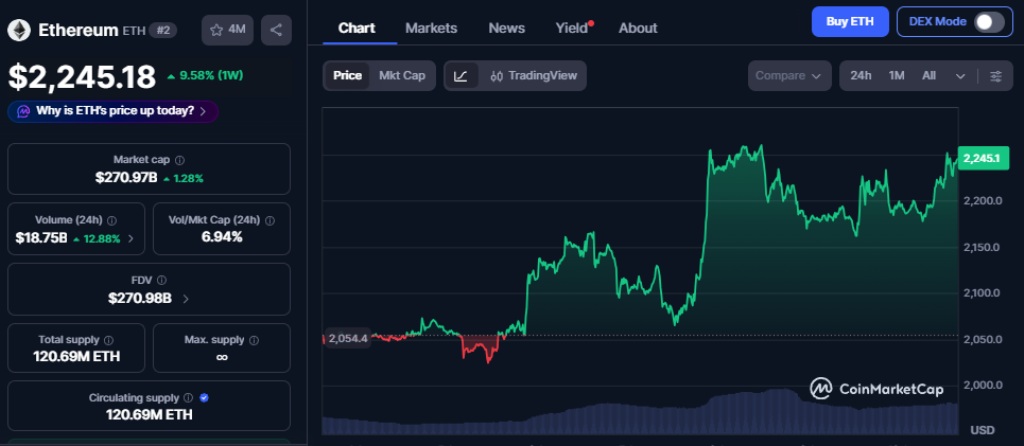Click Market cap info icon
The width and height of the screenshot is (1024, 446).
pyautogui.click(x=180, y=160)
